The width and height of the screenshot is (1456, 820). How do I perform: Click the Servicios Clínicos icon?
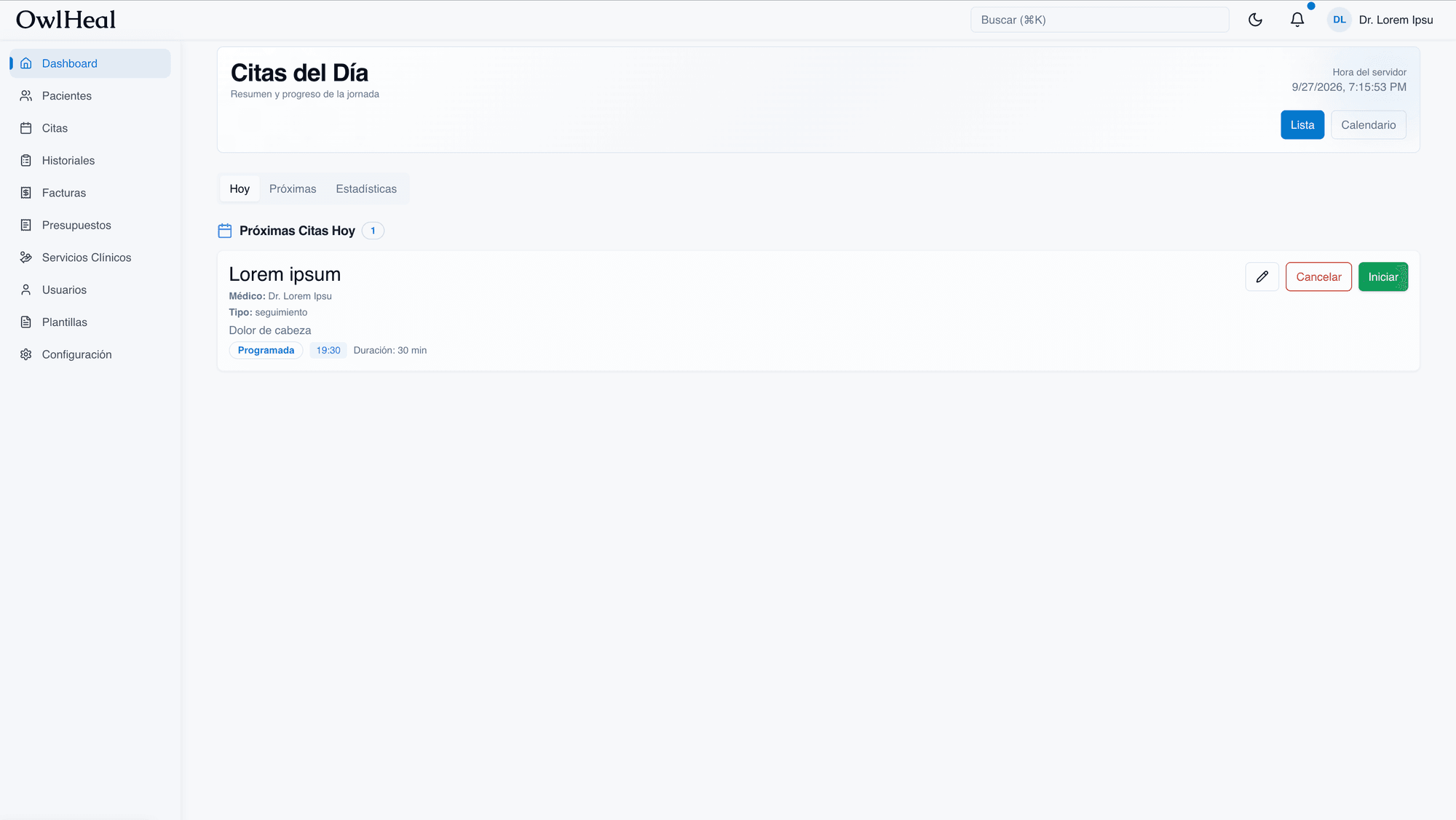coord(26,258)
